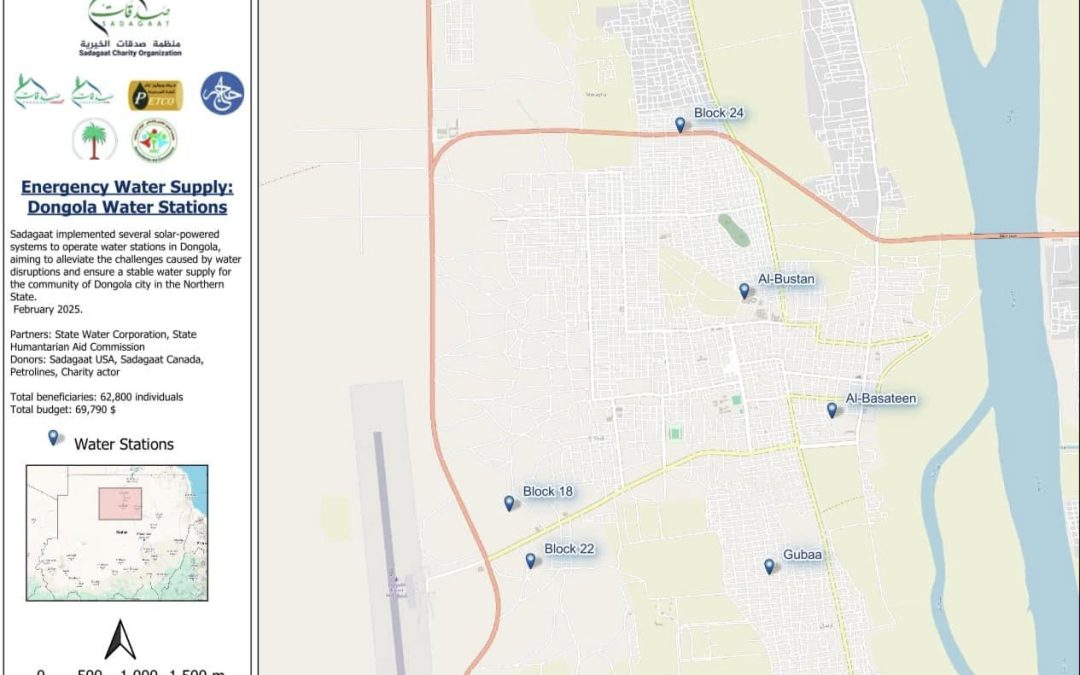Click the Block 22 water station pin
This screenshot has height=675, width=1080.
(x=530, y=561)
